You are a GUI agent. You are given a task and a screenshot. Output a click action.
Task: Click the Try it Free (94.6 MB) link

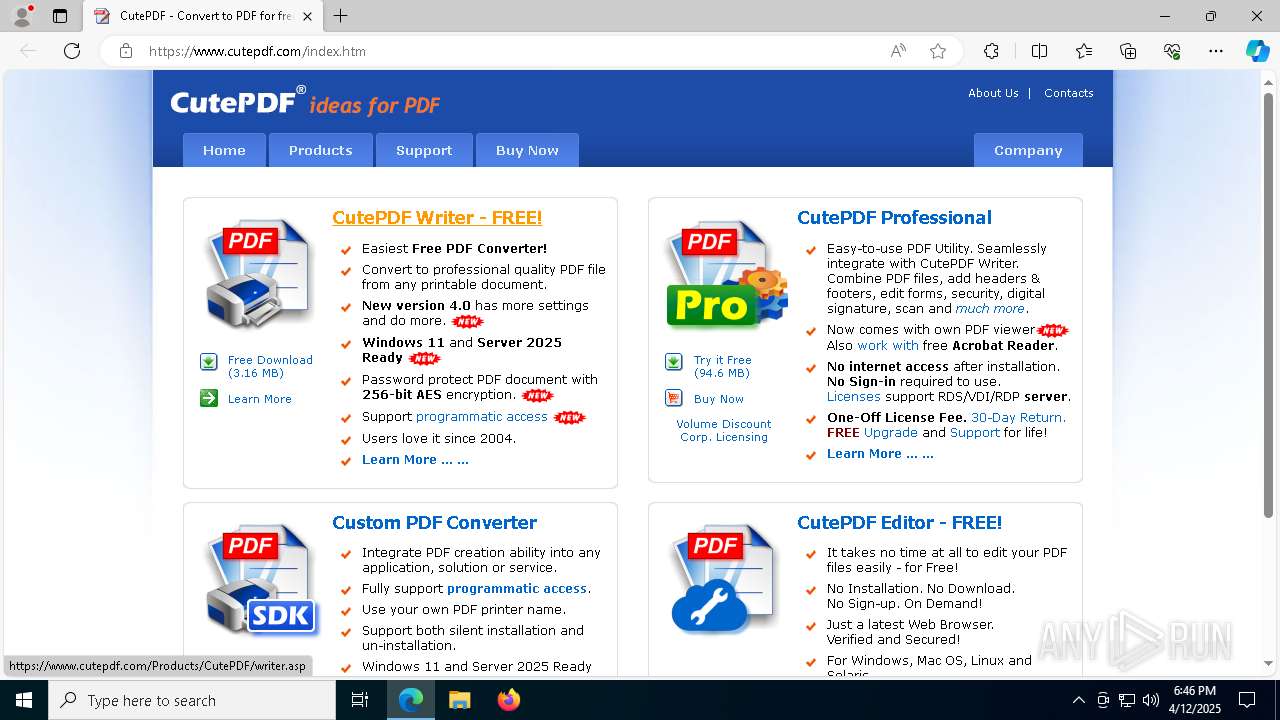[722, 366]
